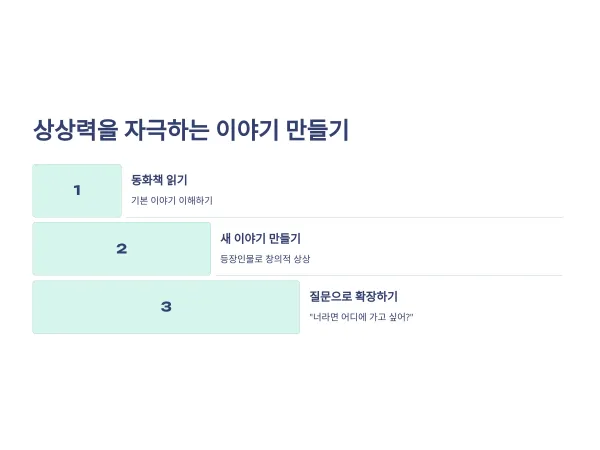
Task: Select the word 자극하는 in the title
Action: (x=166, y=130)
